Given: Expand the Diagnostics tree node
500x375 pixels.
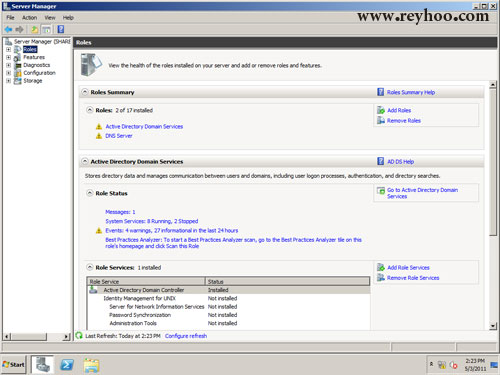Looking at the screenshot, I should pyautogui.click(x=8, y=65).
